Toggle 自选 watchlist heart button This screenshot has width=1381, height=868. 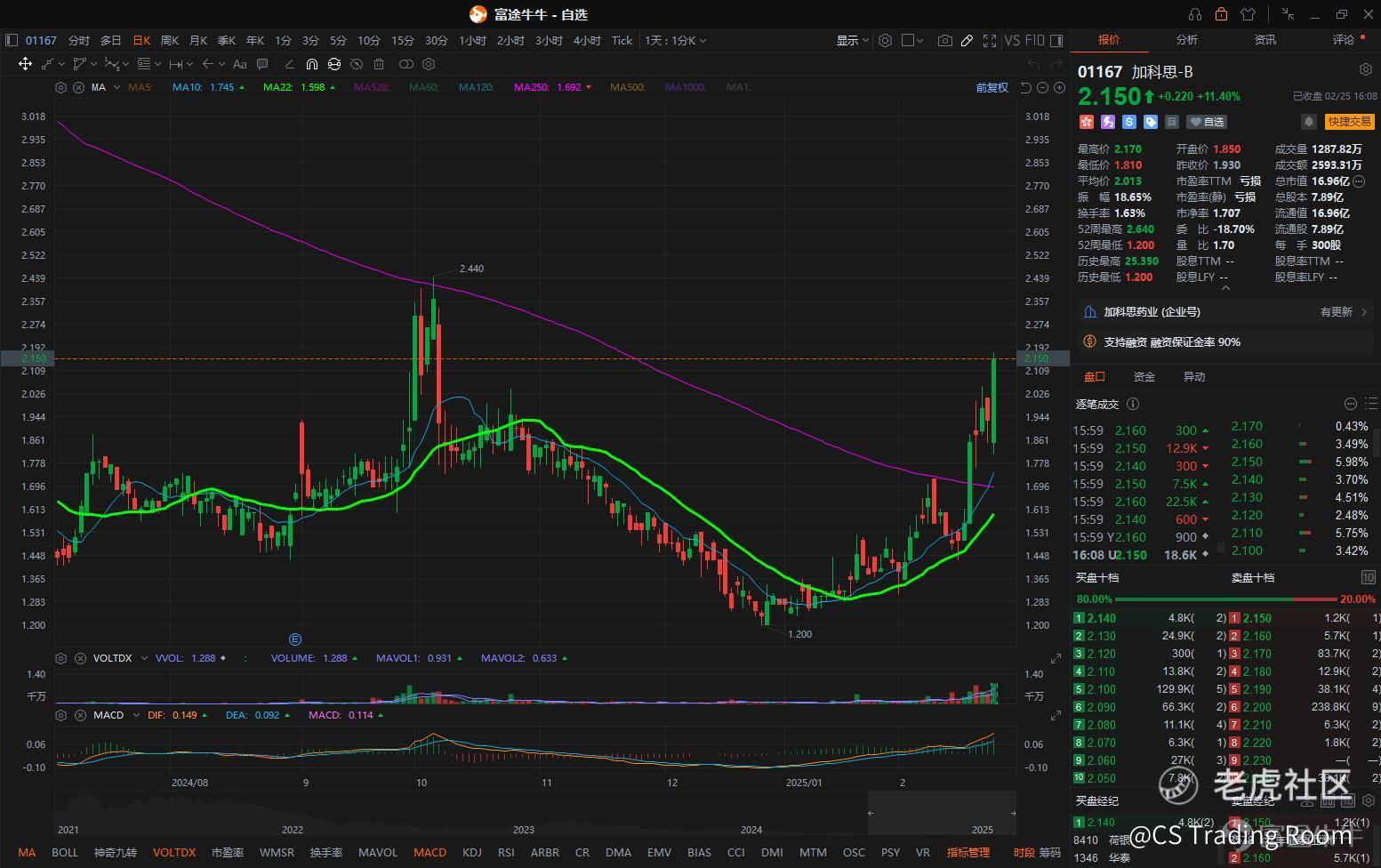(1208, 122)
